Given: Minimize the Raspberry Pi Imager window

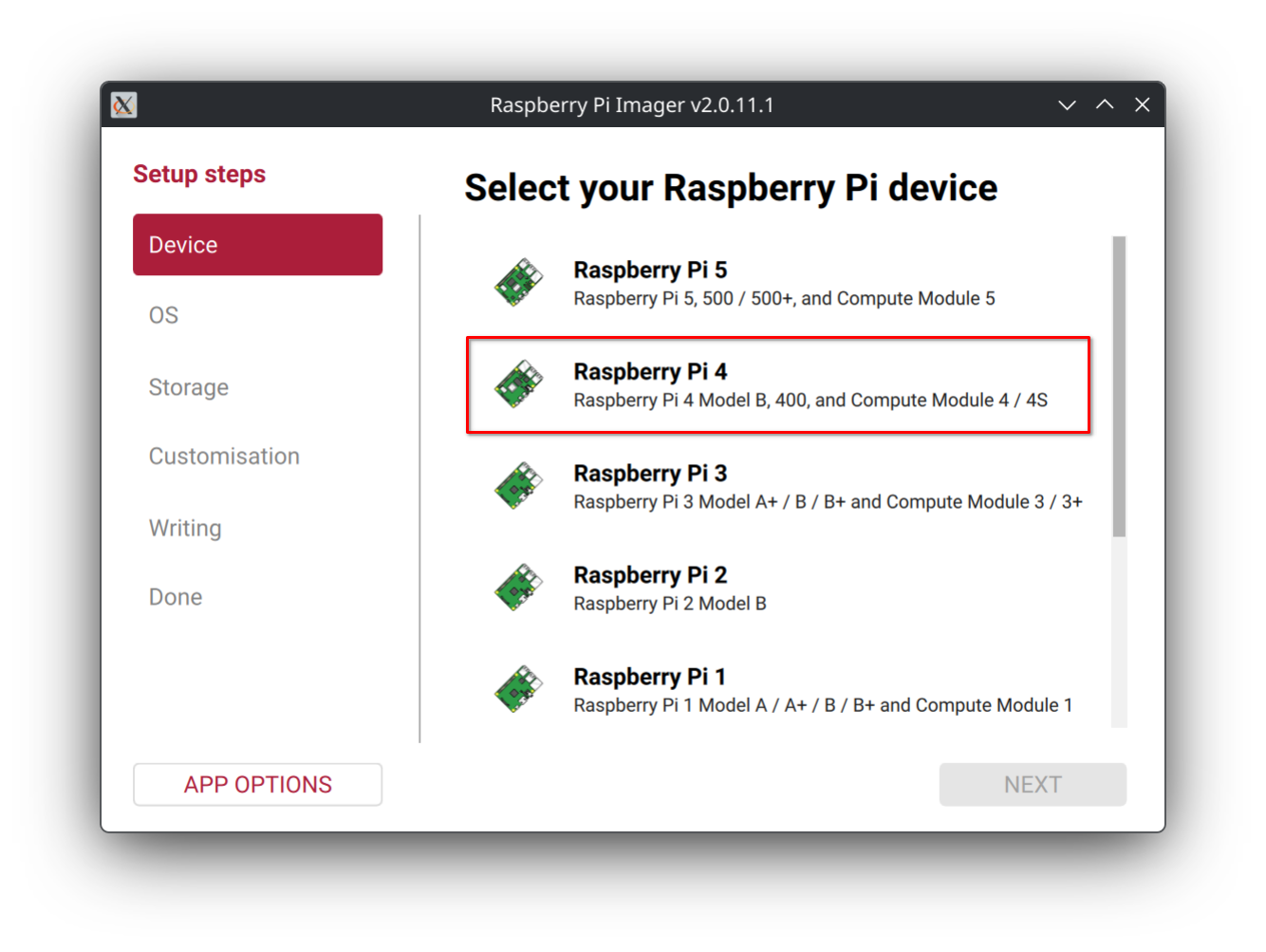Looking at the screenshot, I should click(1067, 104).
